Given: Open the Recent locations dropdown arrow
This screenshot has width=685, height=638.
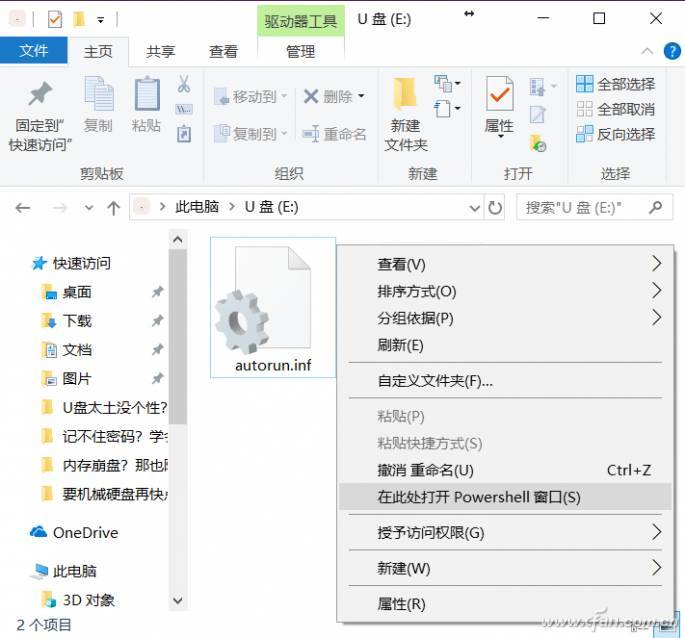Looking at the screenshot, I should click(x=89, y=208).
